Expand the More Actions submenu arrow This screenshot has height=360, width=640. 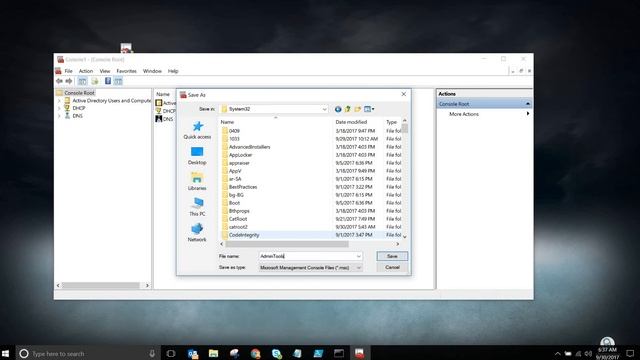528,114
